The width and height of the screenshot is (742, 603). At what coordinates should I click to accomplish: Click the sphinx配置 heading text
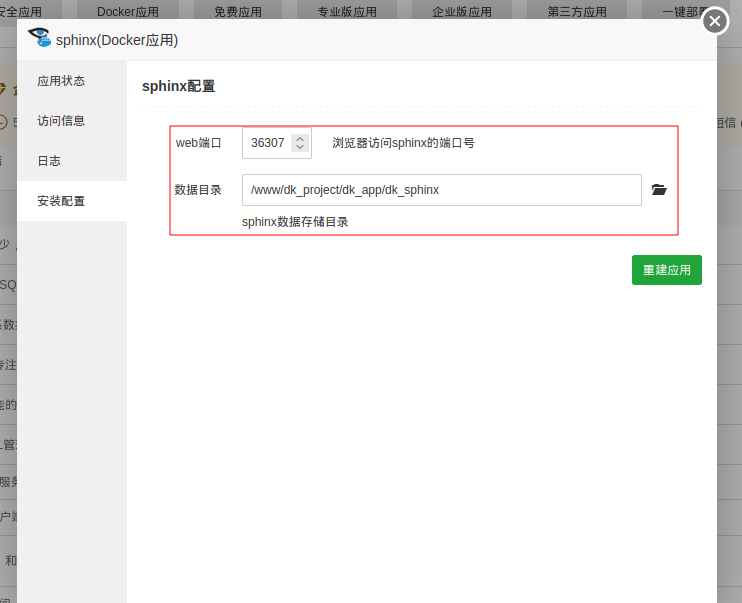[x=178, y=86]
